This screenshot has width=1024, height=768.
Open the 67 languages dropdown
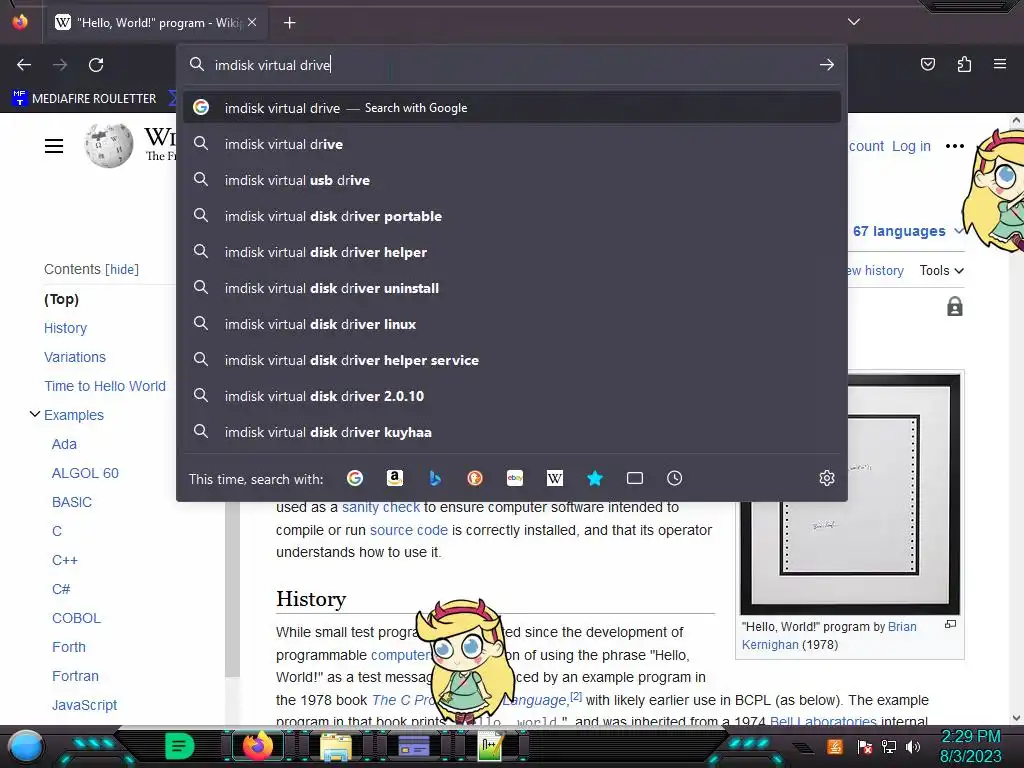907,231
